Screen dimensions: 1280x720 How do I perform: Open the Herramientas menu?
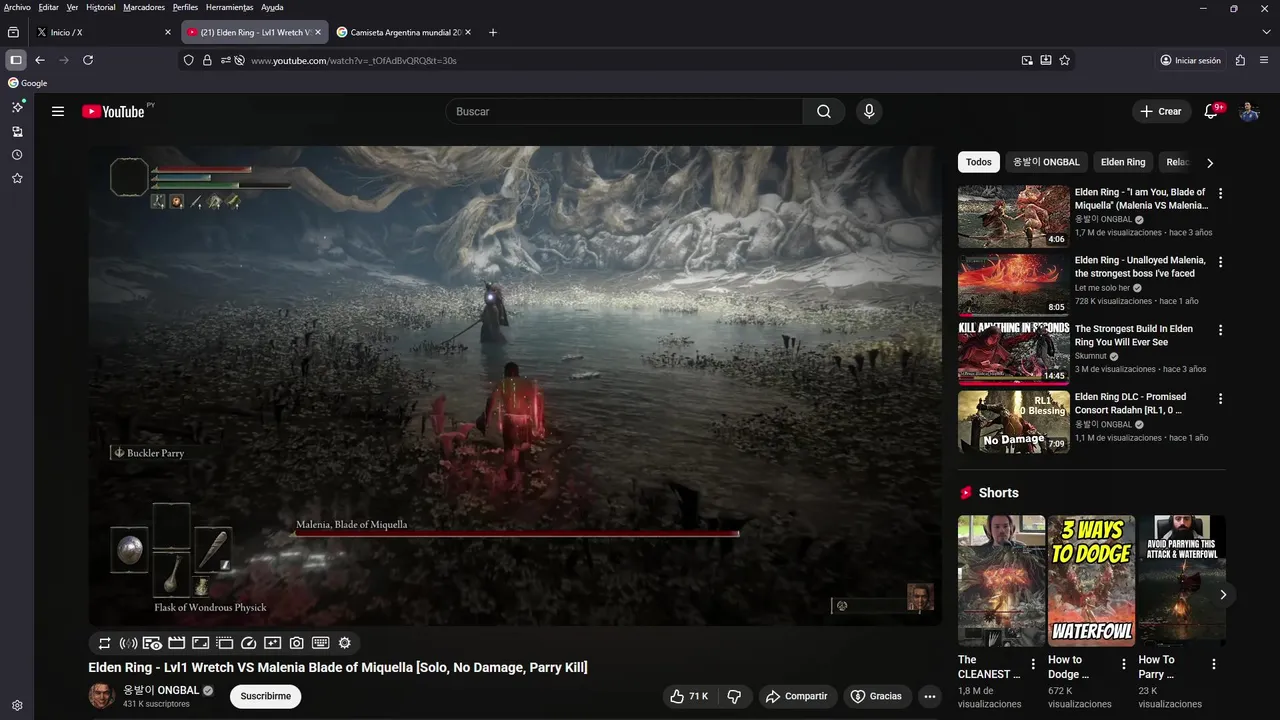[x=230, y=7]
